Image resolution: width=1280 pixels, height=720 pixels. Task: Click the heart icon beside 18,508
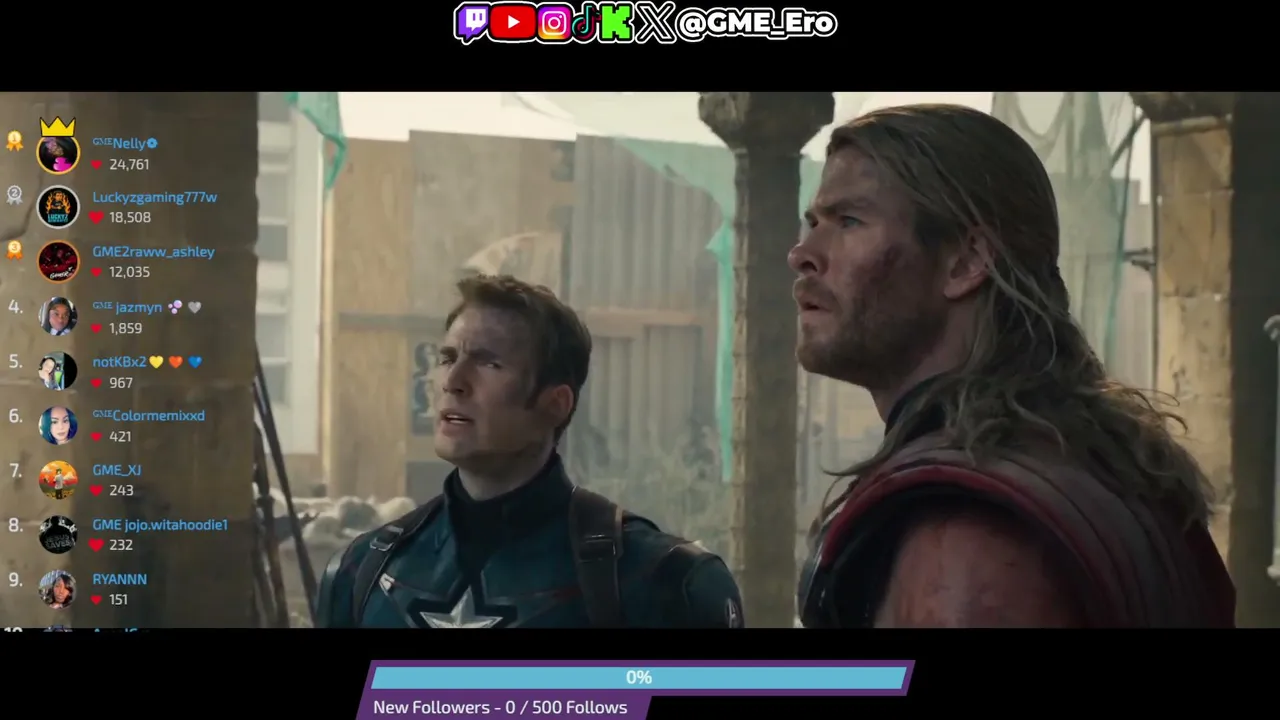click(97, 218)
